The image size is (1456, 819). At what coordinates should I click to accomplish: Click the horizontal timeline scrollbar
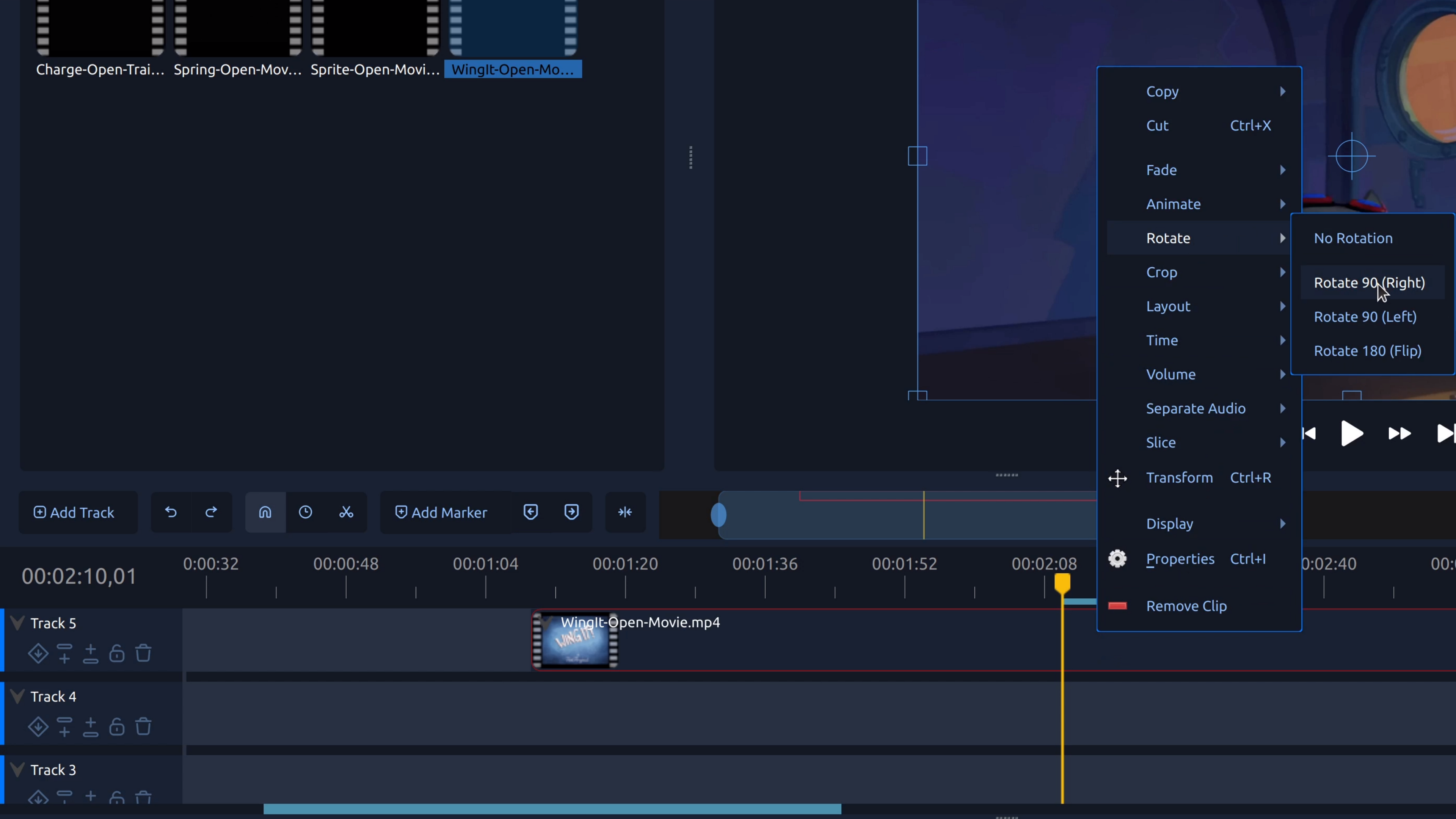(552, 809)
